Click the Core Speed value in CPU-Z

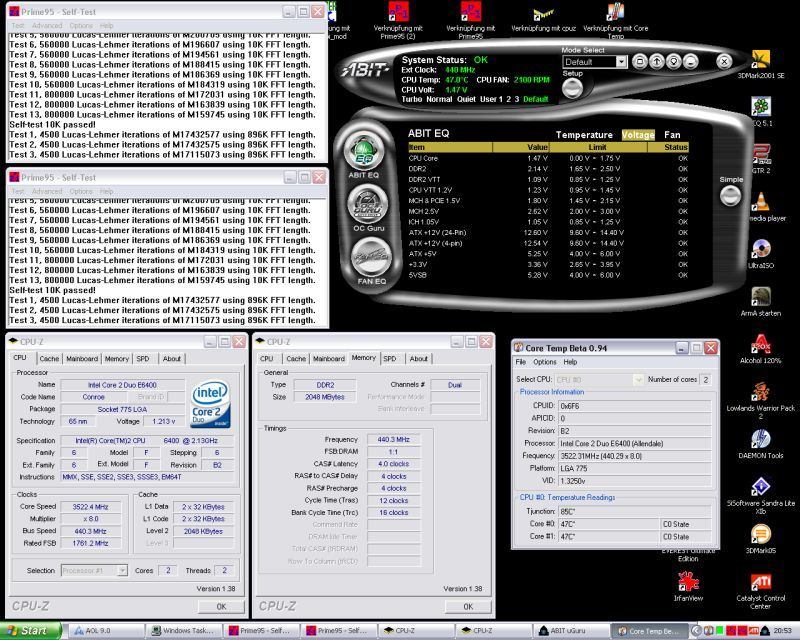click(x=90, y=507)
